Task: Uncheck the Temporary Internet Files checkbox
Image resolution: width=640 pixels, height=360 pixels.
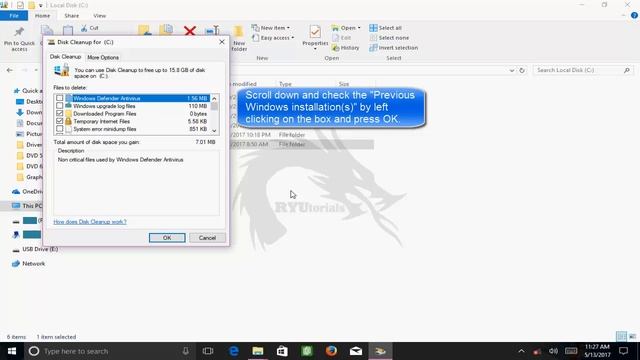Action: coord(60,121)
